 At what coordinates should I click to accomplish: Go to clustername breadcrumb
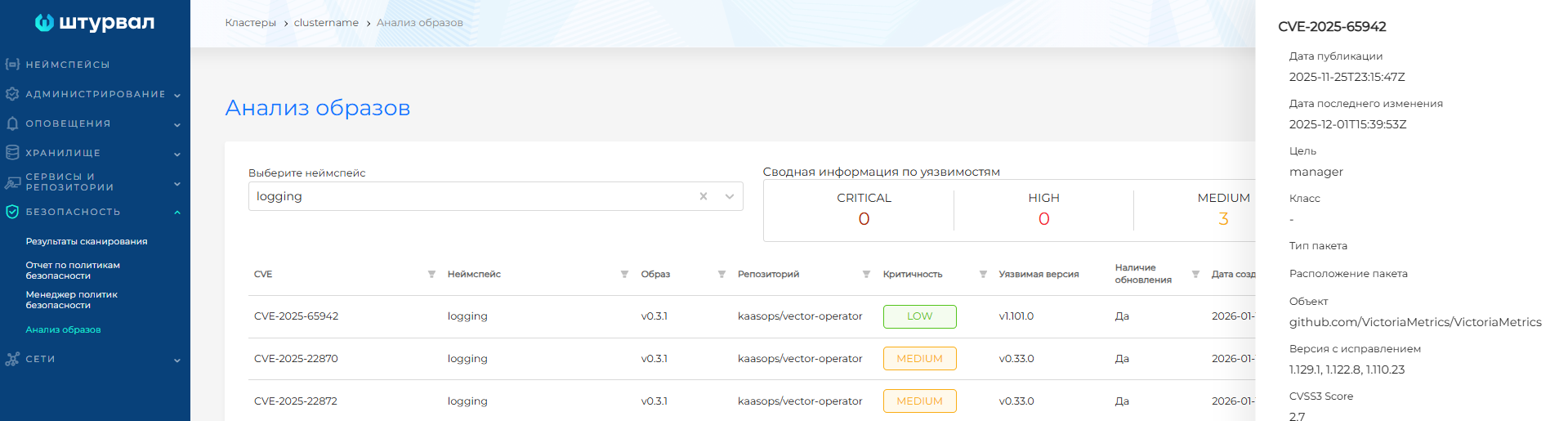[x=326, y=23]
